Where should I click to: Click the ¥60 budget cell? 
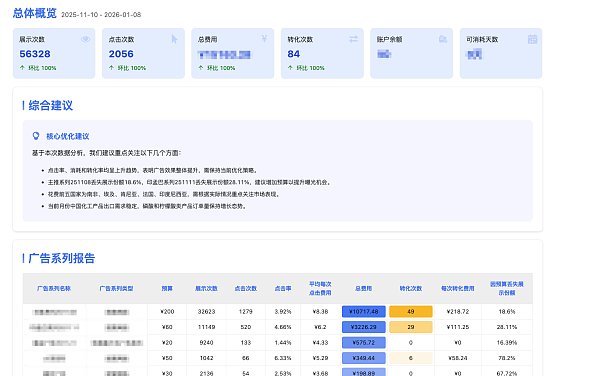point(167,327)
